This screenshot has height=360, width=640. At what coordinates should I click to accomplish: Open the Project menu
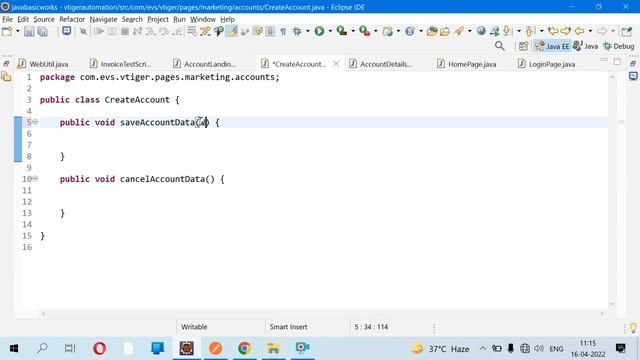click(x=158, y=19)
